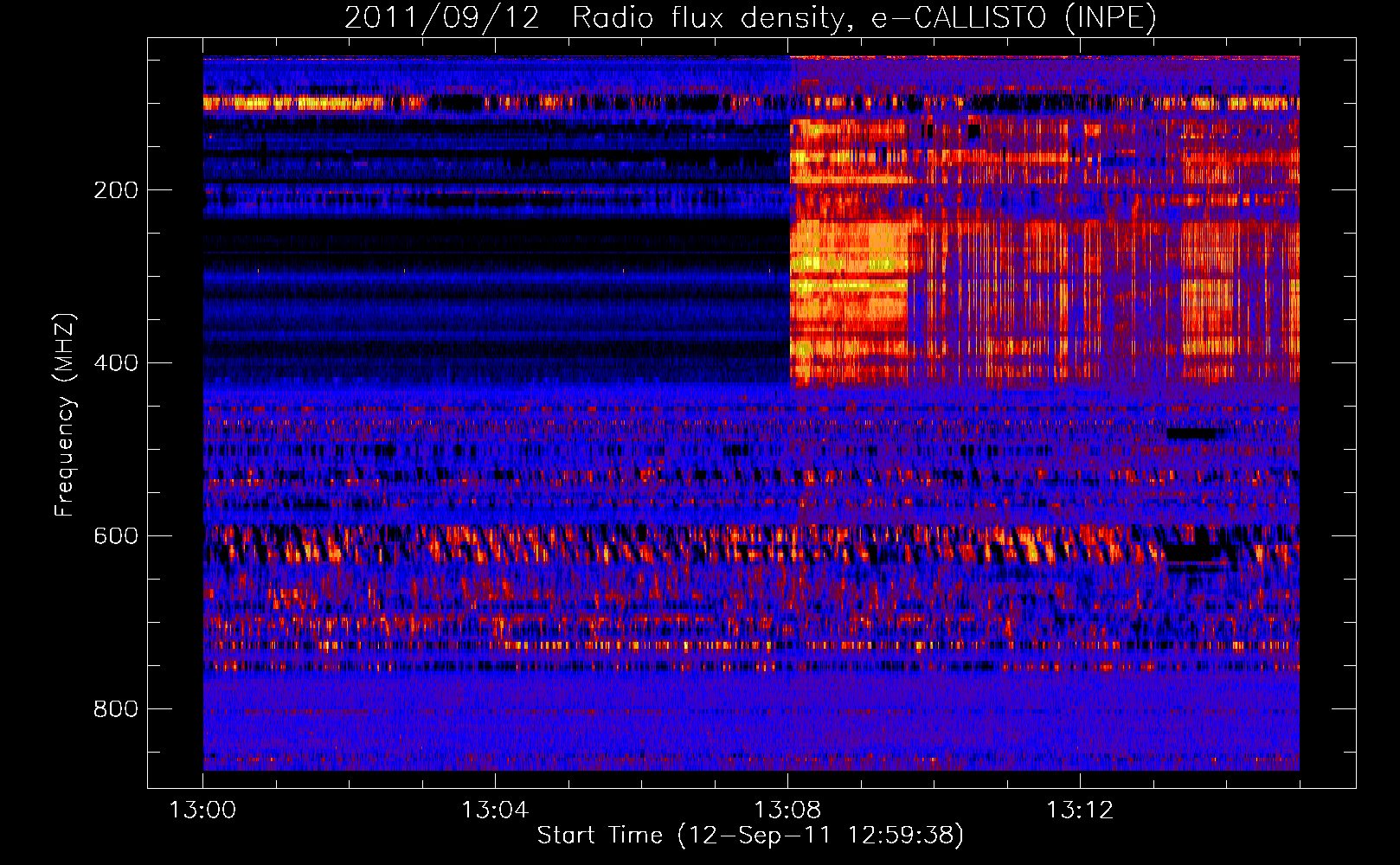Click the 600 frequency tick label
The width and height of the screenshot is (1400, 865).
click(116, 536)
